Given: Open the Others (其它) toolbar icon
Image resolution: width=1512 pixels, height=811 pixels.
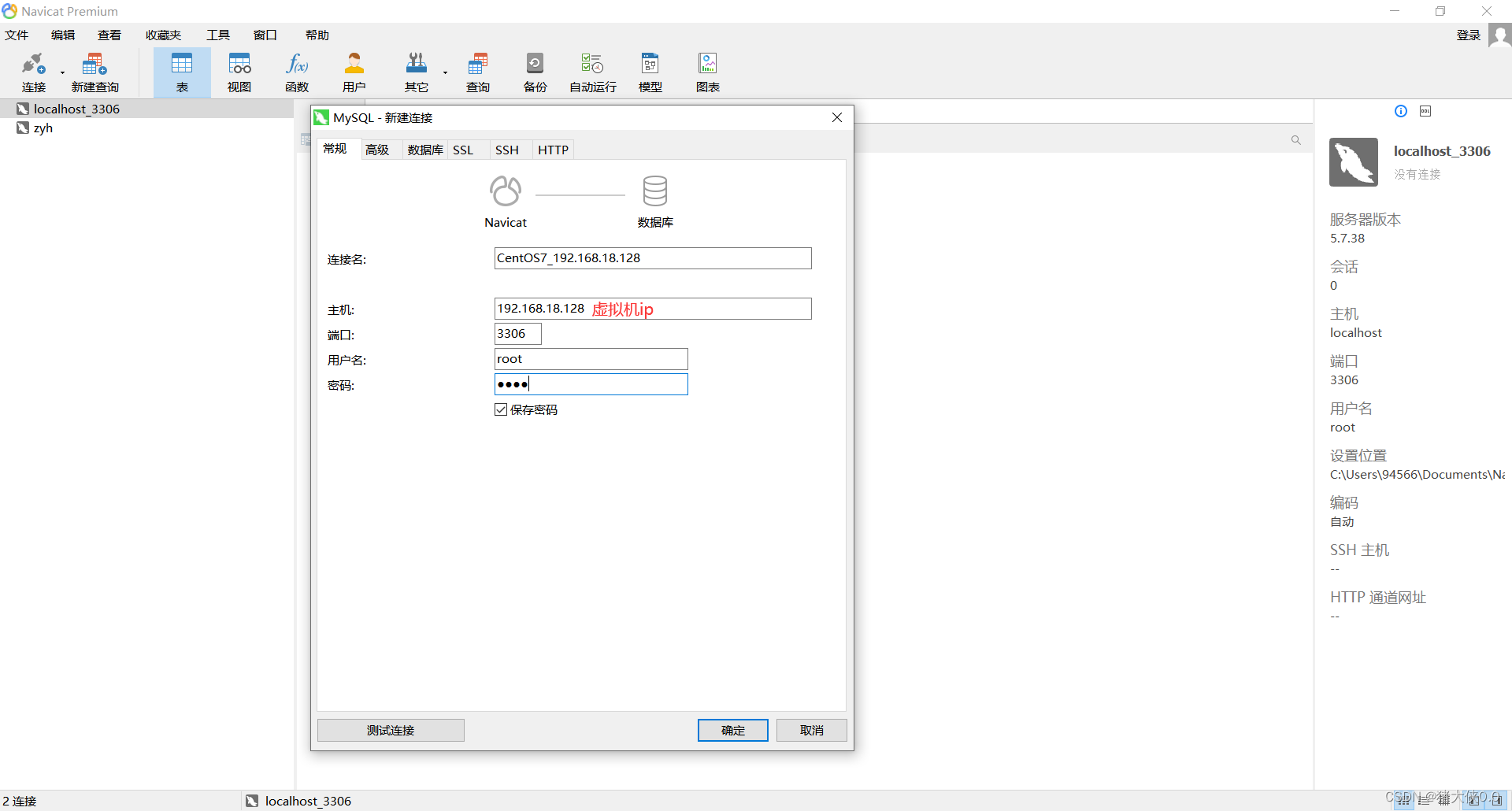Looking at the screenshot, I should [417, 72].
